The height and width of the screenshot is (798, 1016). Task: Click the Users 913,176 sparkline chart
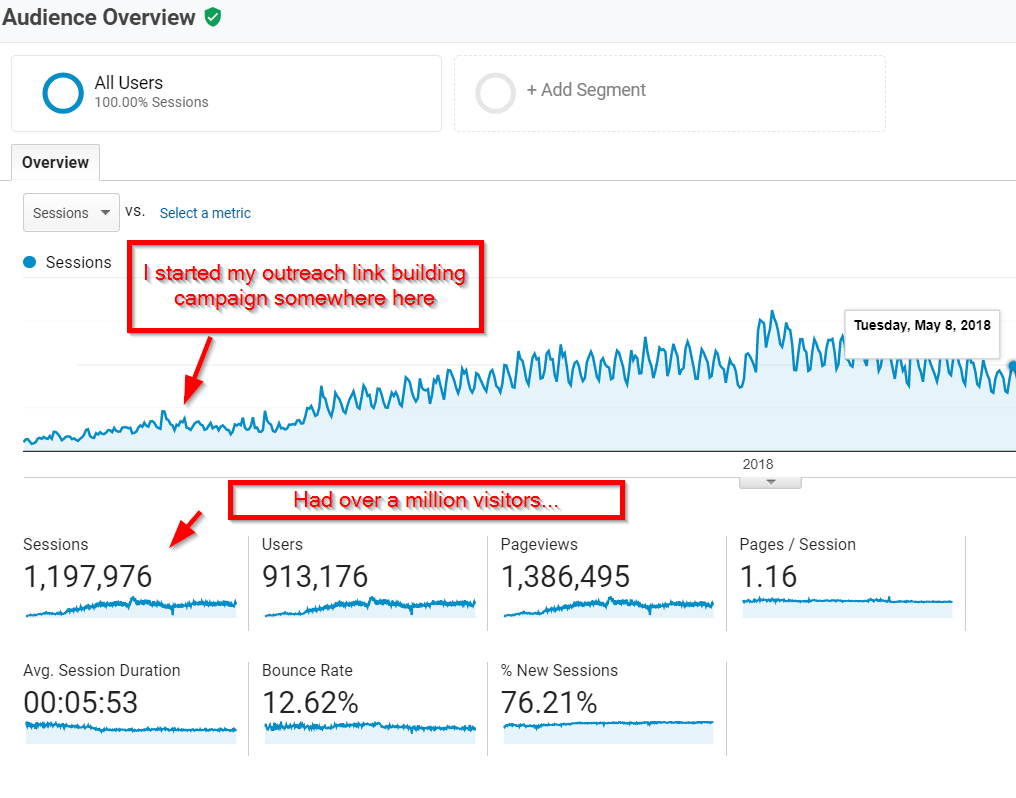click(369, 604)
